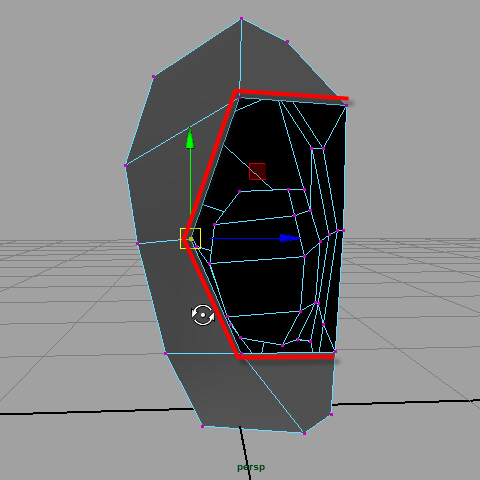This screenshot has width=480, height=480.
Task: Select outer vertex right of the top peak
Action: click(x=287, y=42)
